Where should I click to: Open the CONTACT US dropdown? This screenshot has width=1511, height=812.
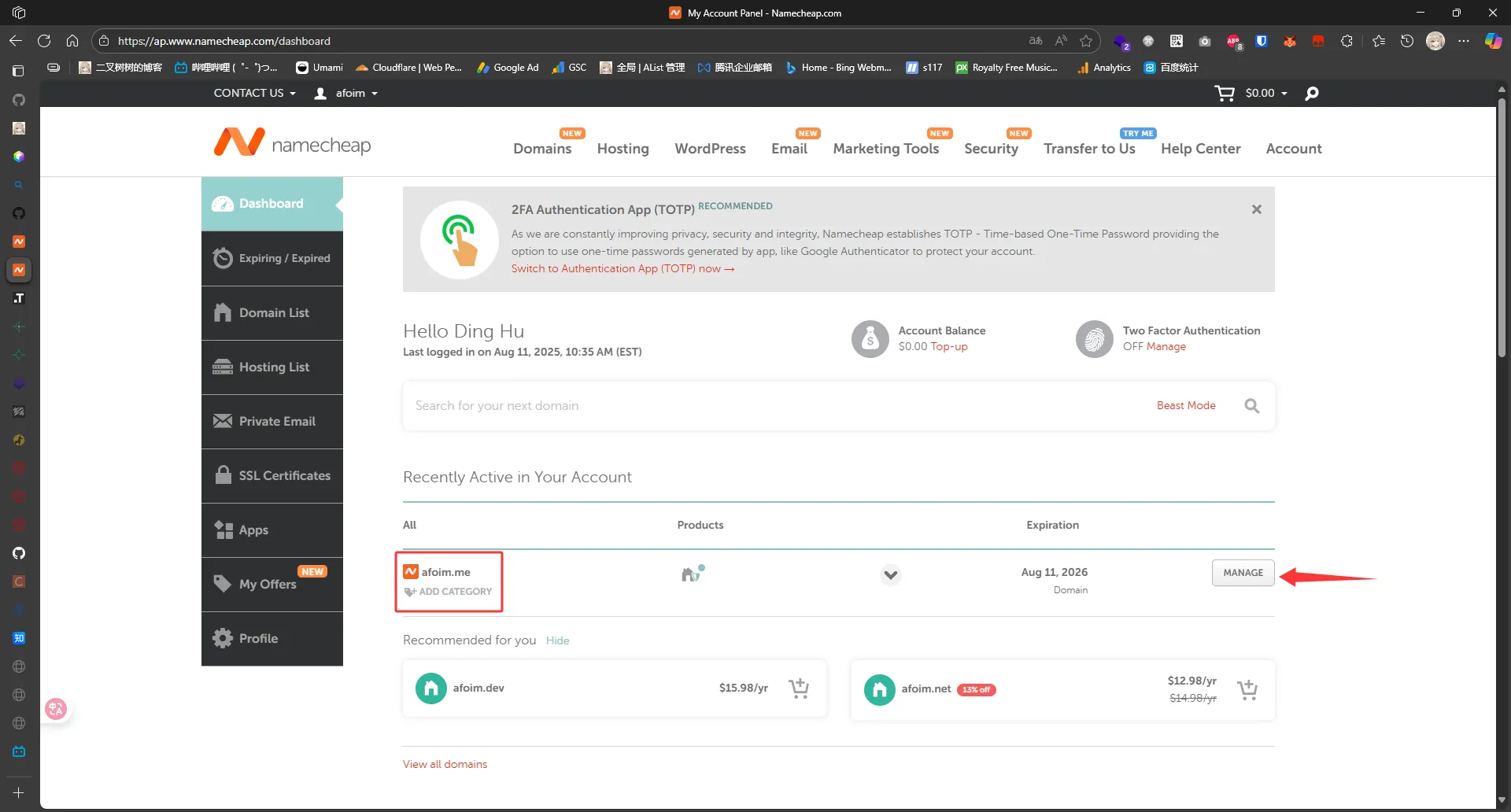pyautogui.click(x=254, y=93)
